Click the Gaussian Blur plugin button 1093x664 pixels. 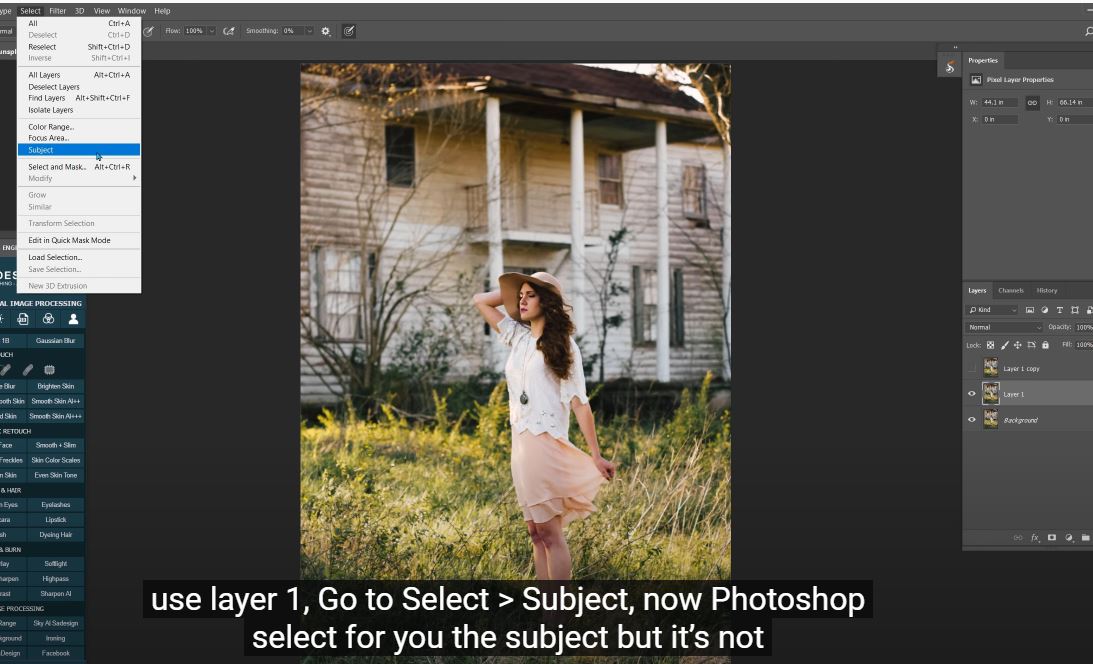coord(55,340)
